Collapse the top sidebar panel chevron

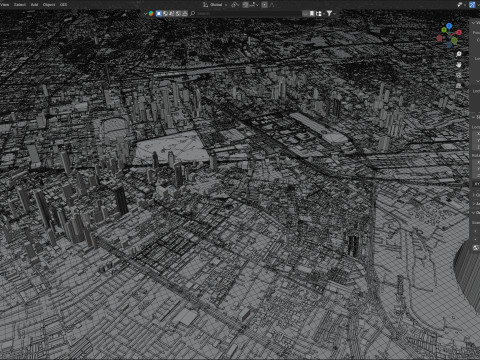tap(473, 23)
